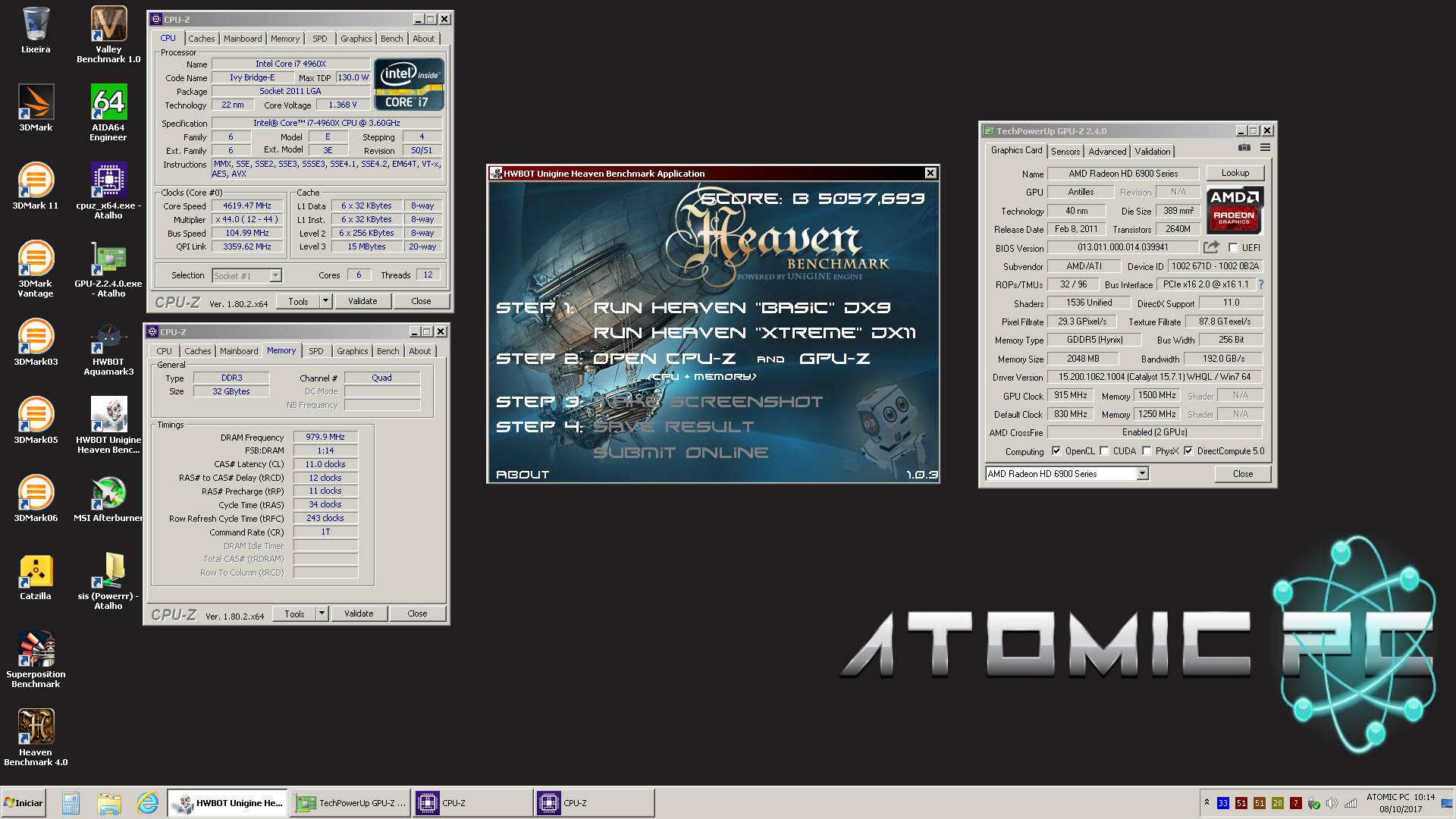Close the HWBOT Heaven window
The height and width of the screenshot is (819, 1456).
930,173
